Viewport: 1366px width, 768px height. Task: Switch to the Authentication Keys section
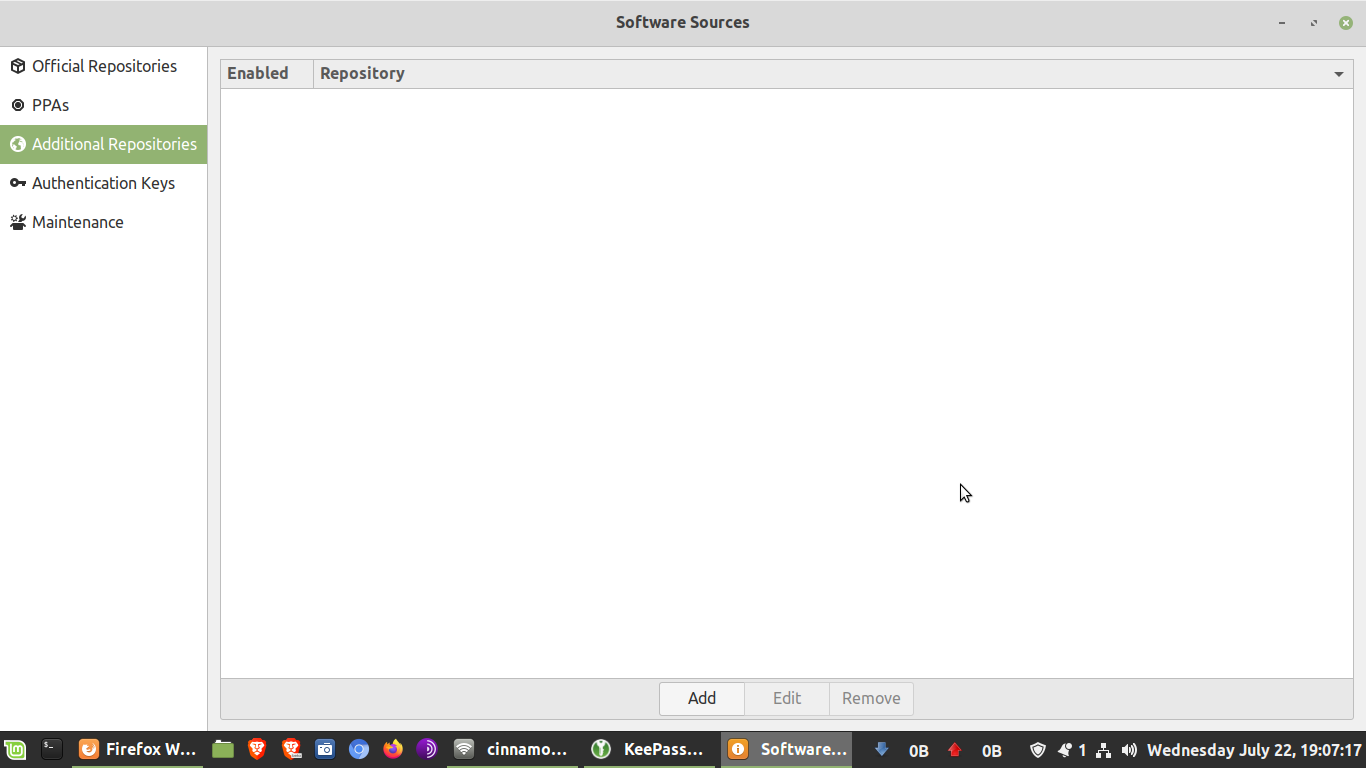pos(103,183)
